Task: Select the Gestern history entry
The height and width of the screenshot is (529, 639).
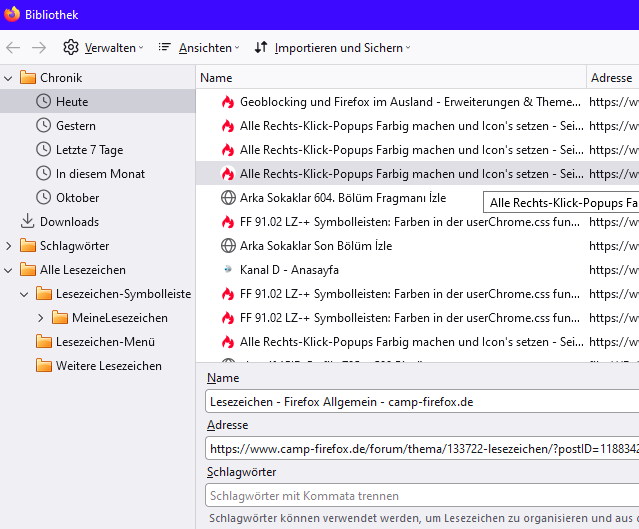Action: point(76,125)
